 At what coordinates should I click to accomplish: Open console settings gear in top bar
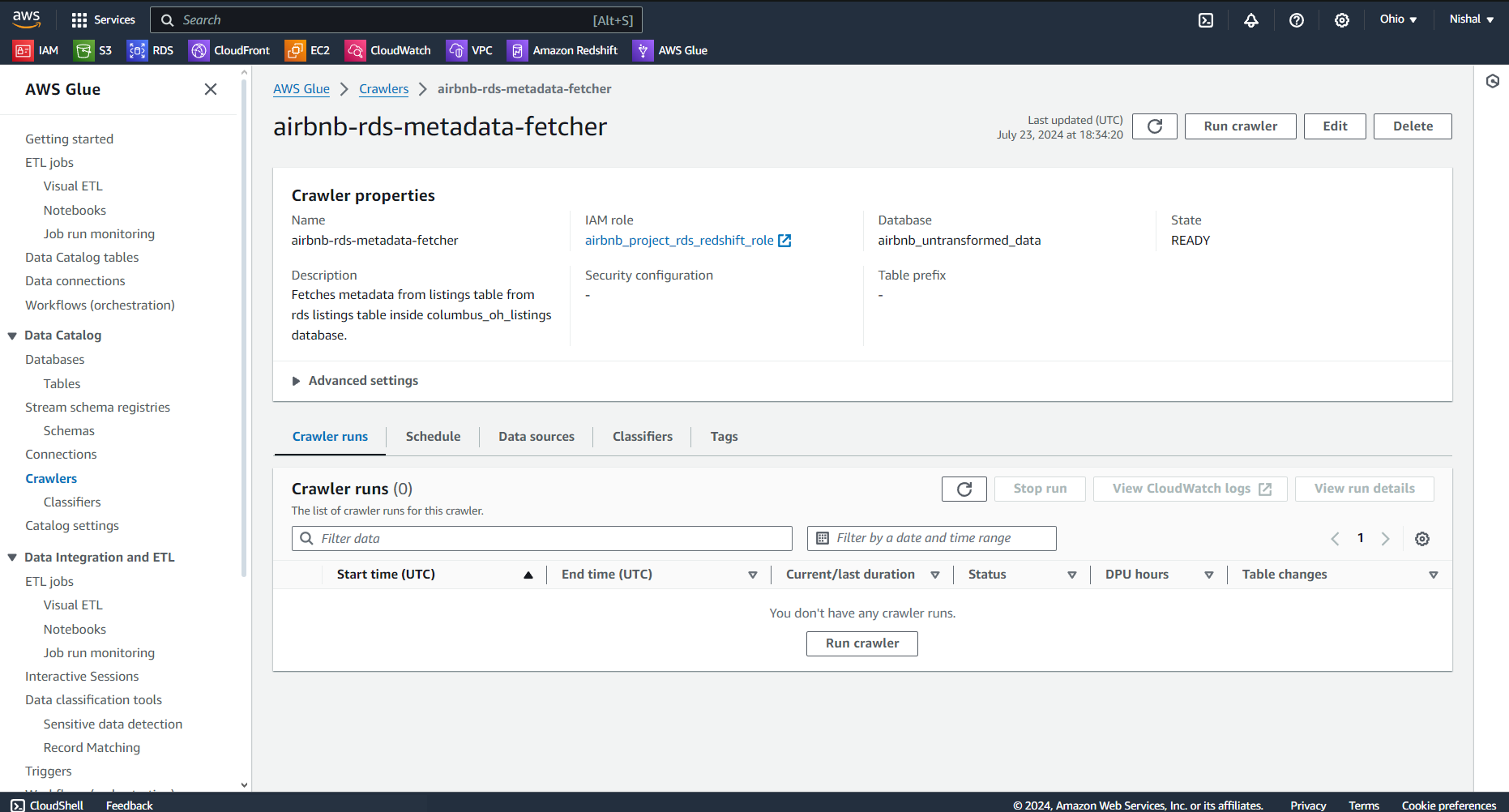point(1342,20)
